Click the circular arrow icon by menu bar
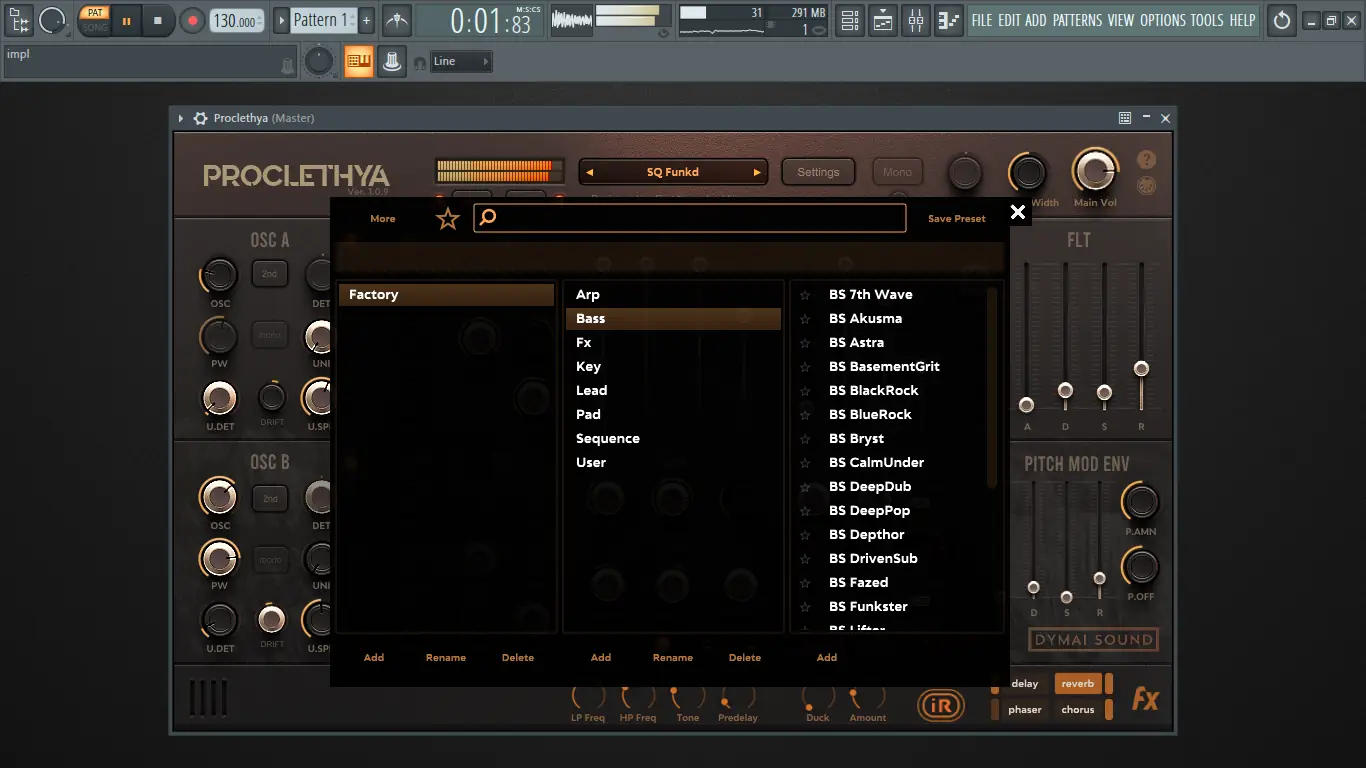1366x768 pixels. [1281, 20]
